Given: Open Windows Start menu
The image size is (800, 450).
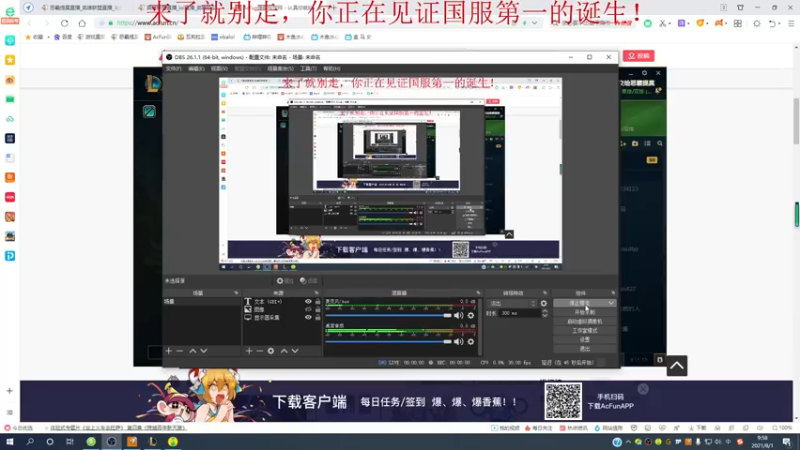Looking at the screenshot, I should (x=10, y=442).
